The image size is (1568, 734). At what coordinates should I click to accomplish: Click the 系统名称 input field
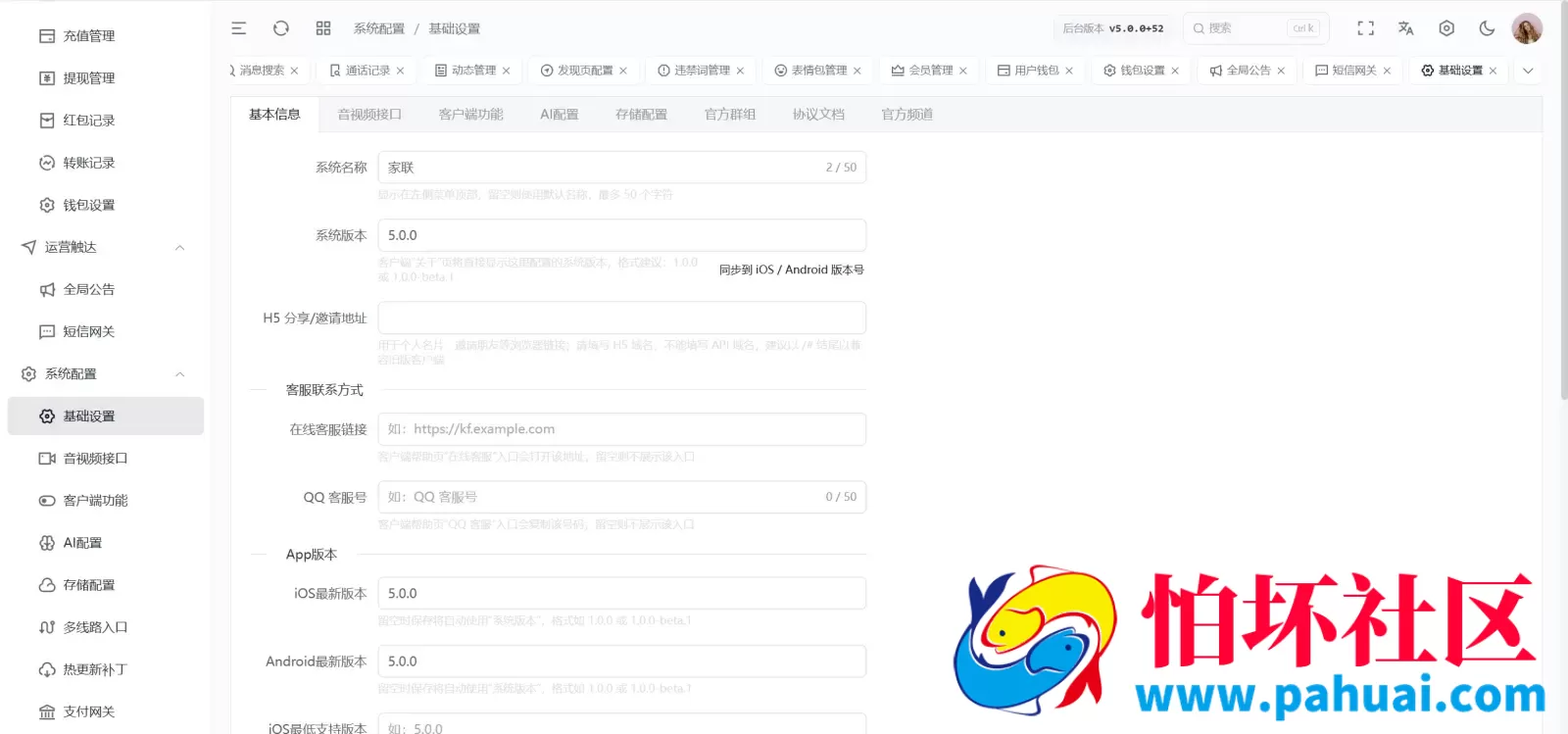tap(621, 168)
